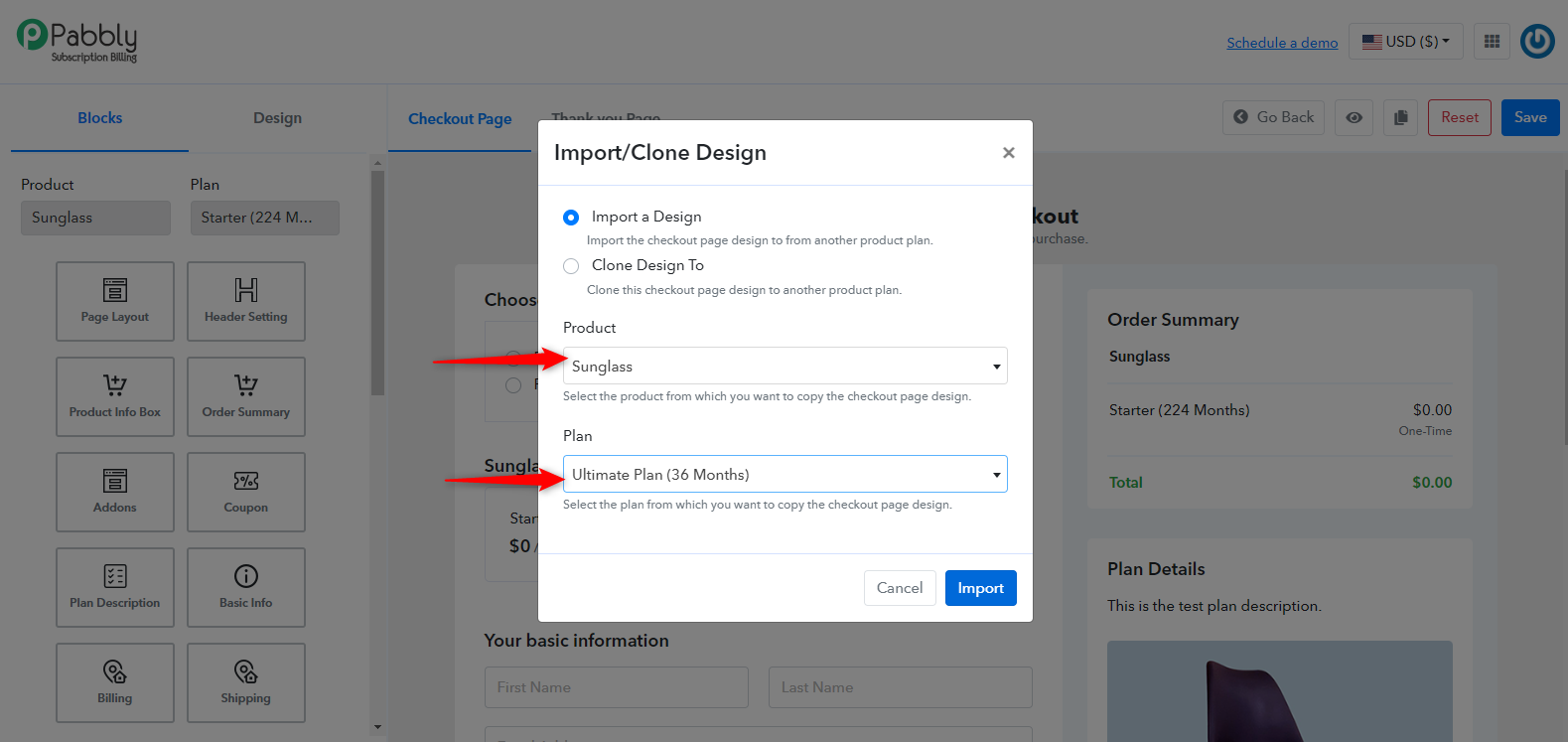Viewport: 1568px width, 742px height.
Task: Click the left panel vertical scrollbar
Action: pos(377,283)
